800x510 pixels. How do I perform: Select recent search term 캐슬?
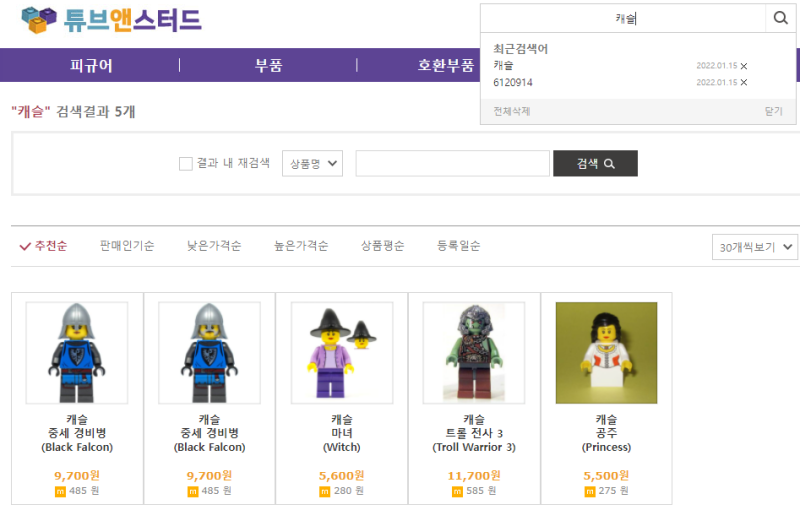pos(503,65)
